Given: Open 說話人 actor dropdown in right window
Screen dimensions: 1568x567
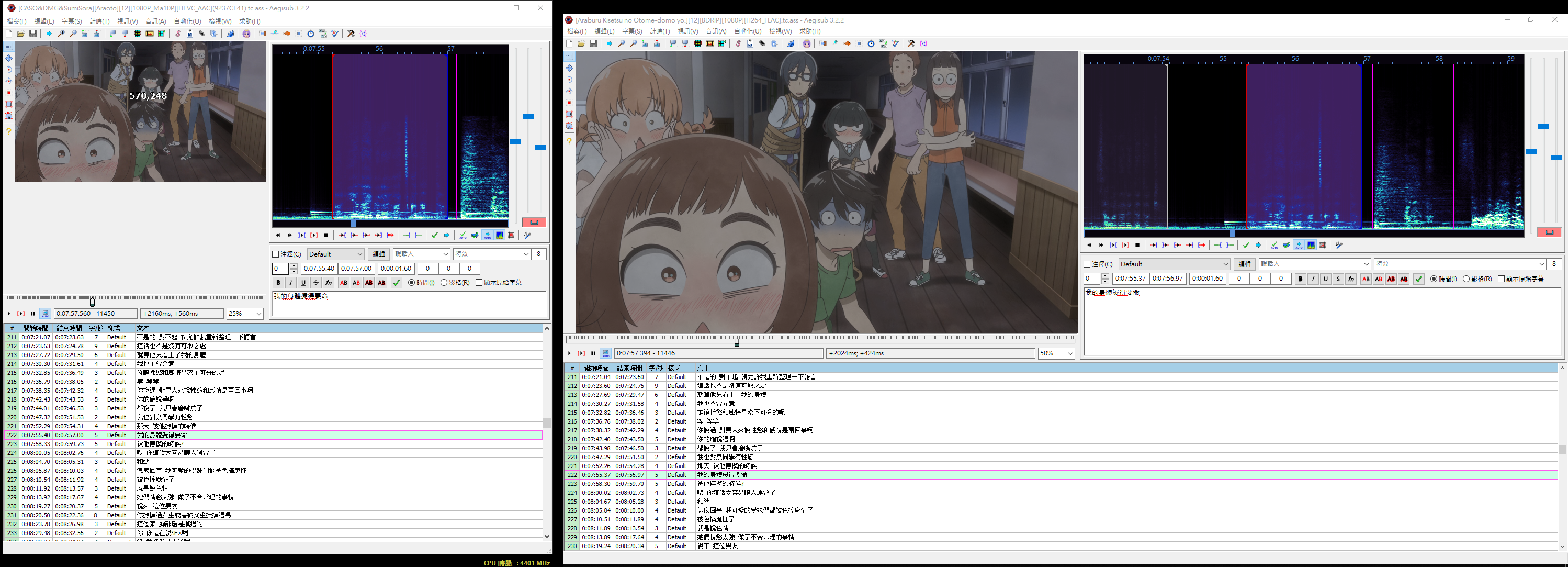Looking at the screenshot, I should [1314, 264].
